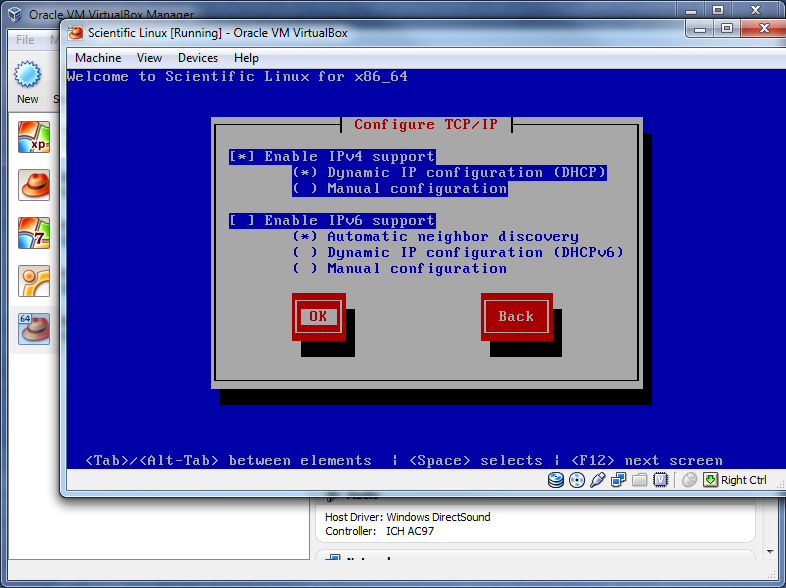Minimize the Scientific Linux VM window
The image size is (786, 588).
coord(700,29)
